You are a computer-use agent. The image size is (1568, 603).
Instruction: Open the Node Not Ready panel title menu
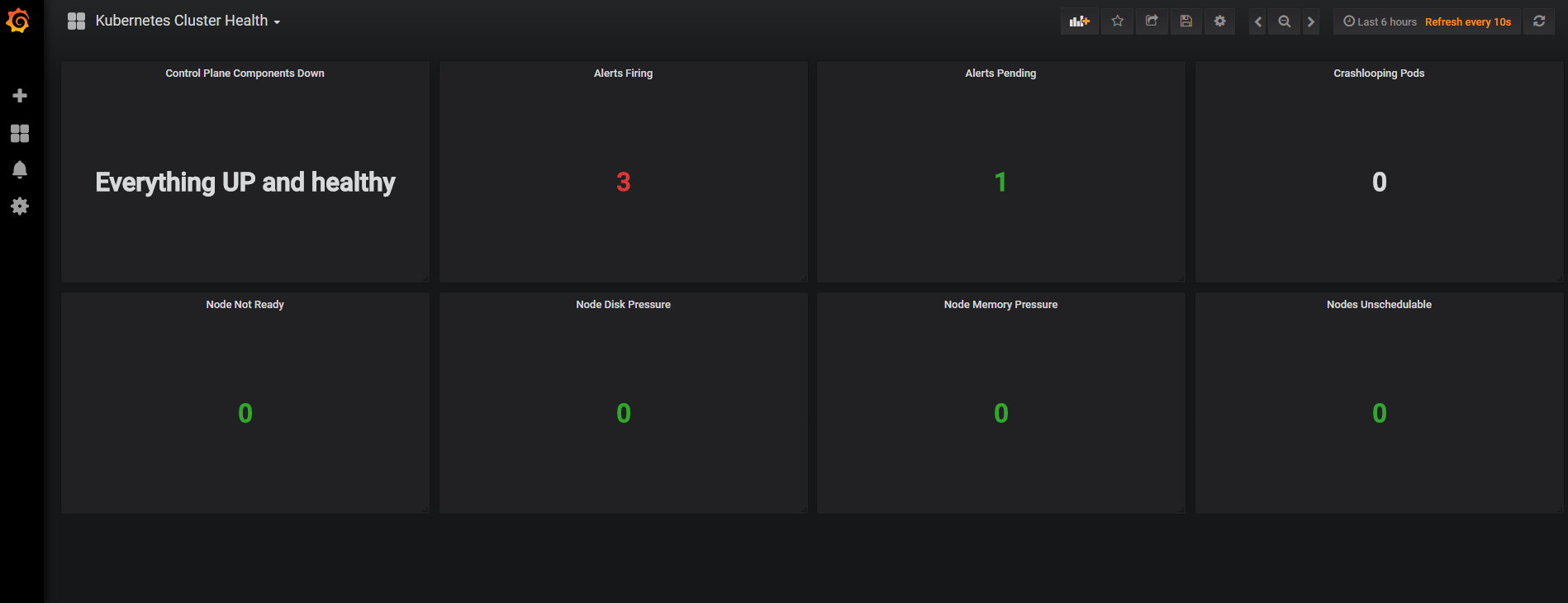(x=245, y=305)
